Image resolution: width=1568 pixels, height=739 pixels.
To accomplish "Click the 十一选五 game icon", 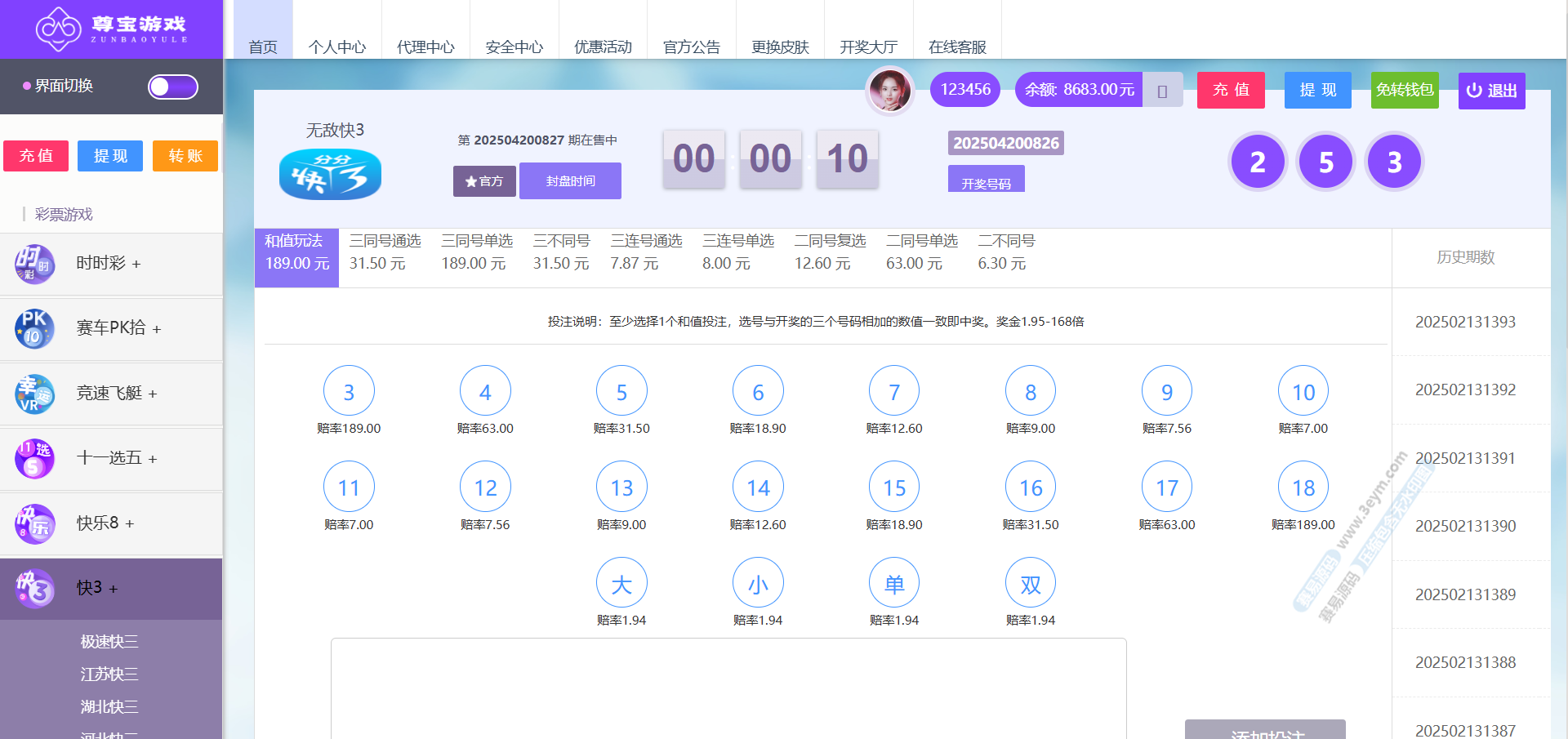I will pyautogui.click(x=34, y=458).
